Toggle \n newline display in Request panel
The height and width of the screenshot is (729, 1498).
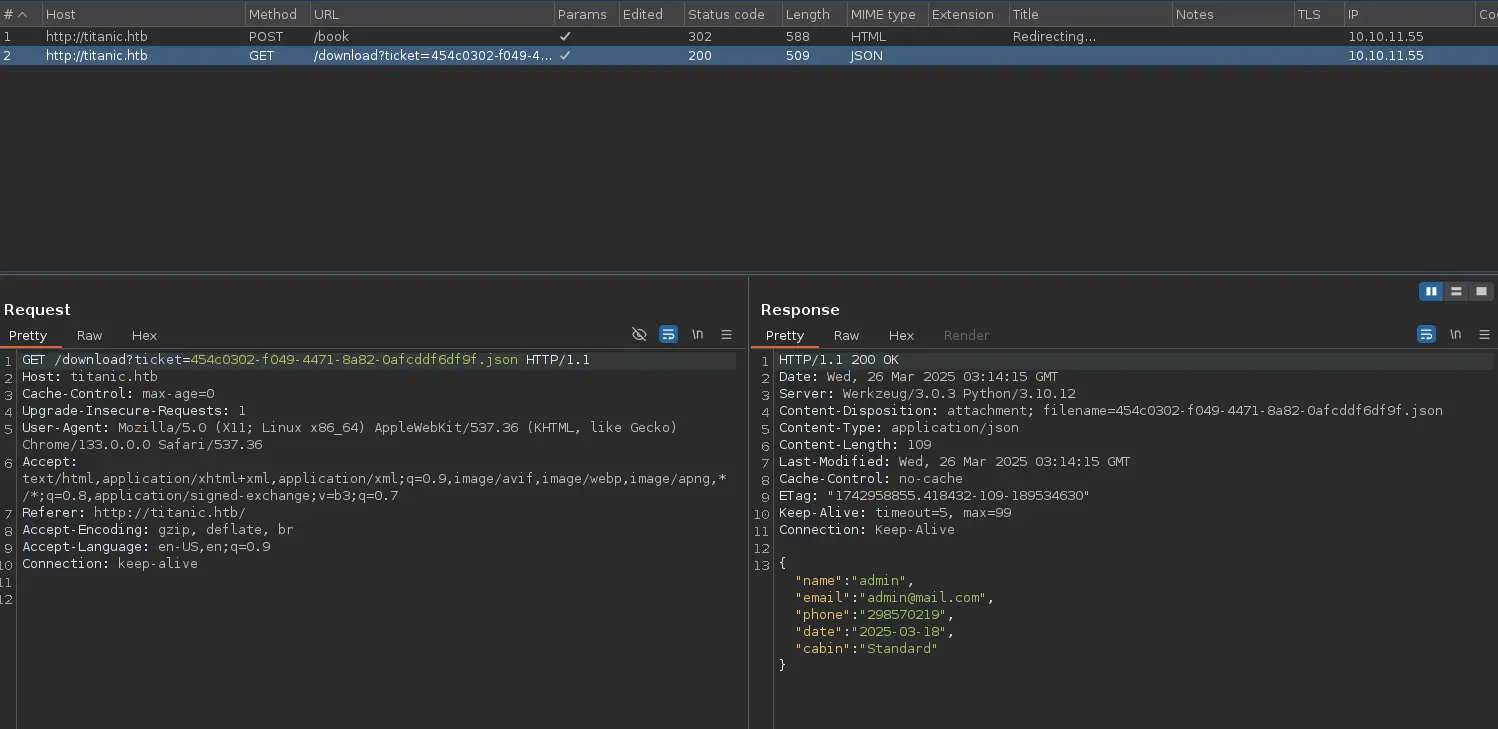698,335
